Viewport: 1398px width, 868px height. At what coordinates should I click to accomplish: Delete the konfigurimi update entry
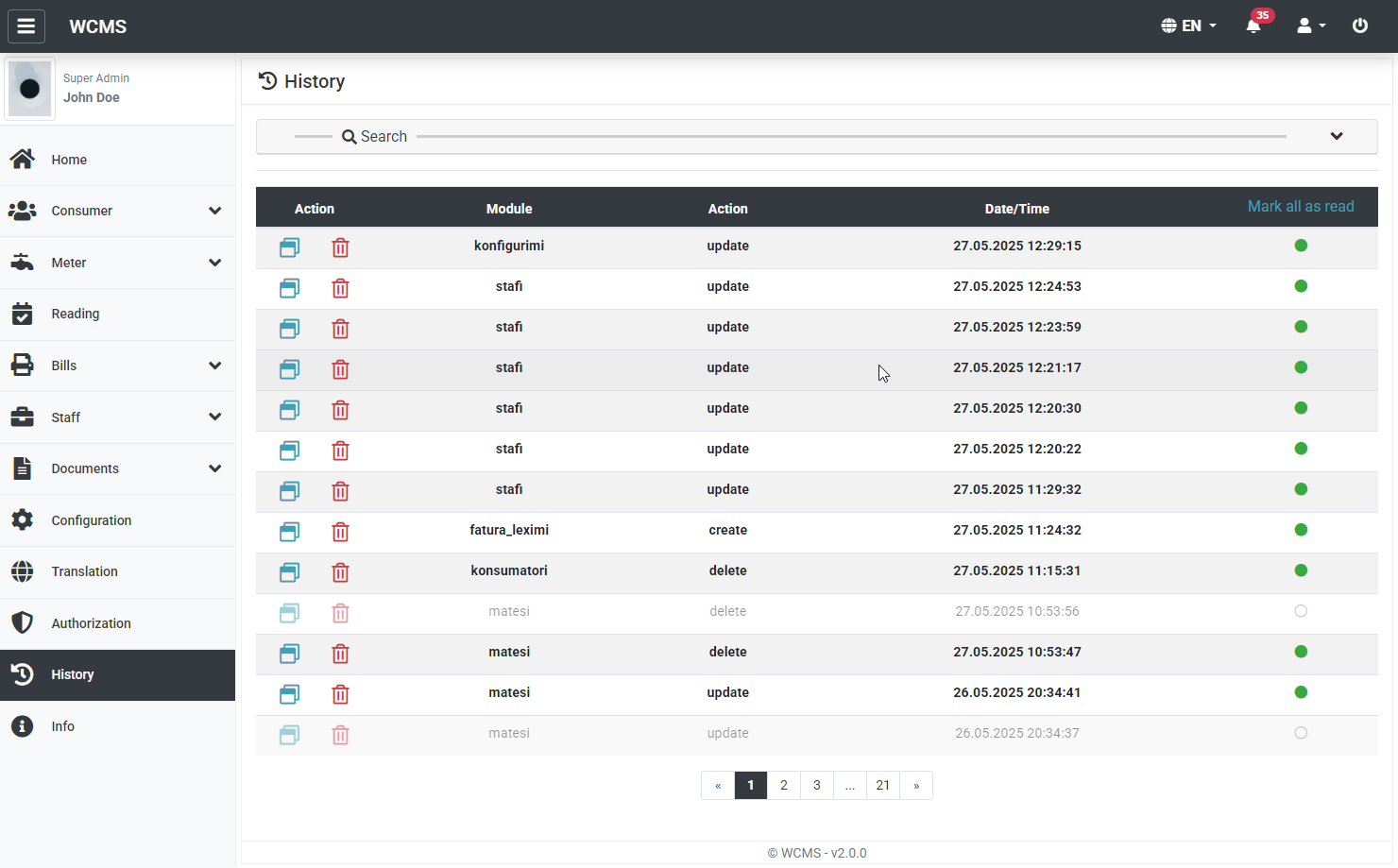tap(340, 247)
